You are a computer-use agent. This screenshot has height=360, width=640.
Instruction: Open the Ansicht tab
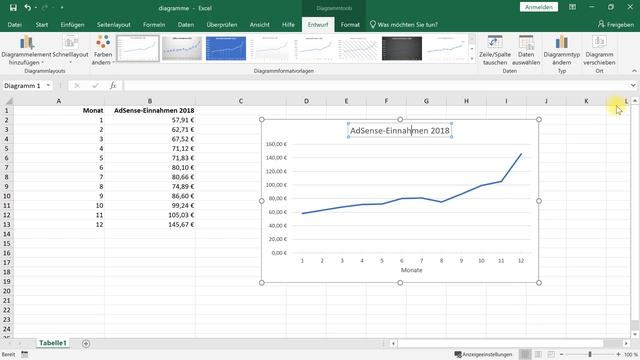pyautogui.click(x=260, y=24)
